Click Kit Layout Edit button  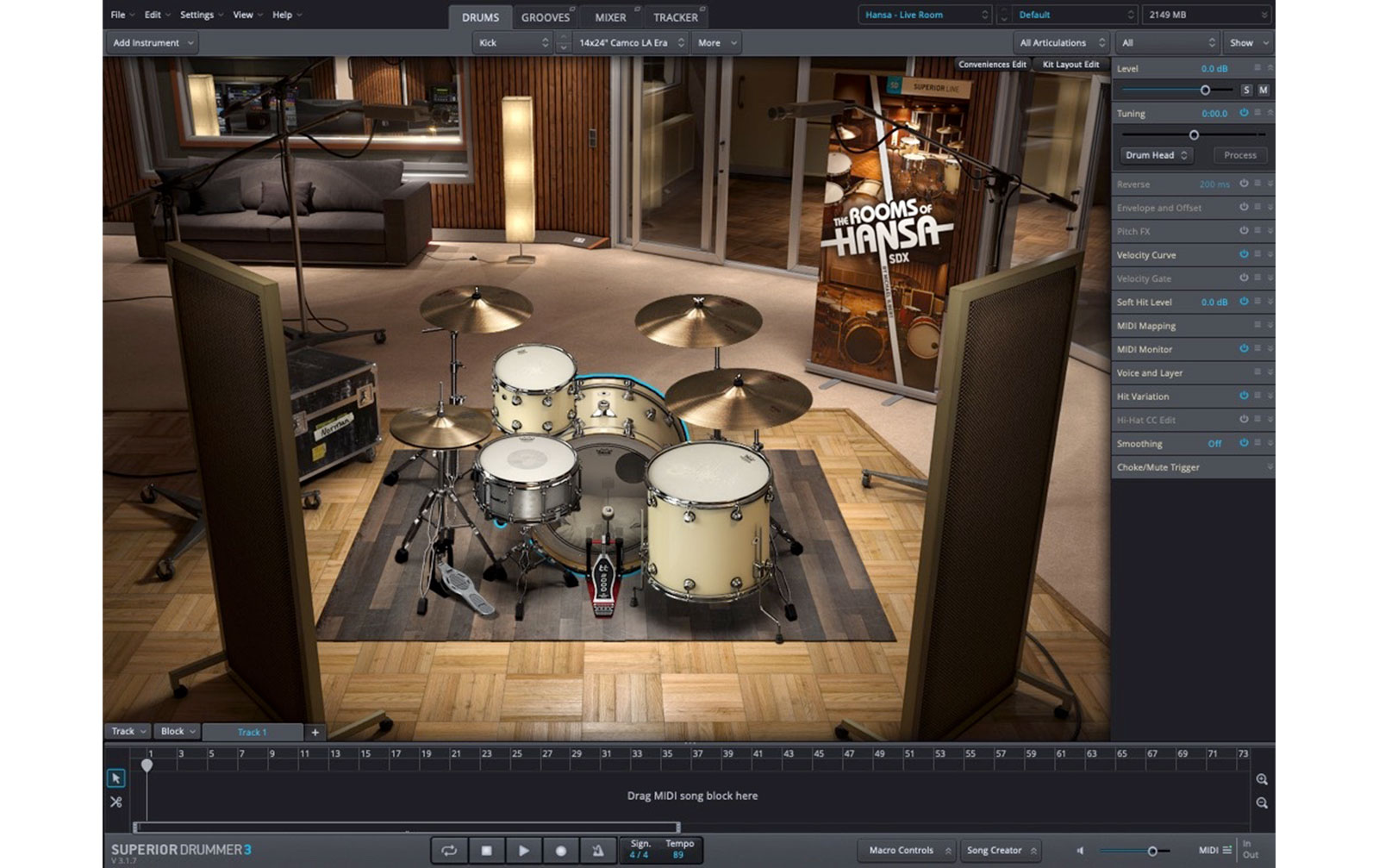coord(1070,65)
